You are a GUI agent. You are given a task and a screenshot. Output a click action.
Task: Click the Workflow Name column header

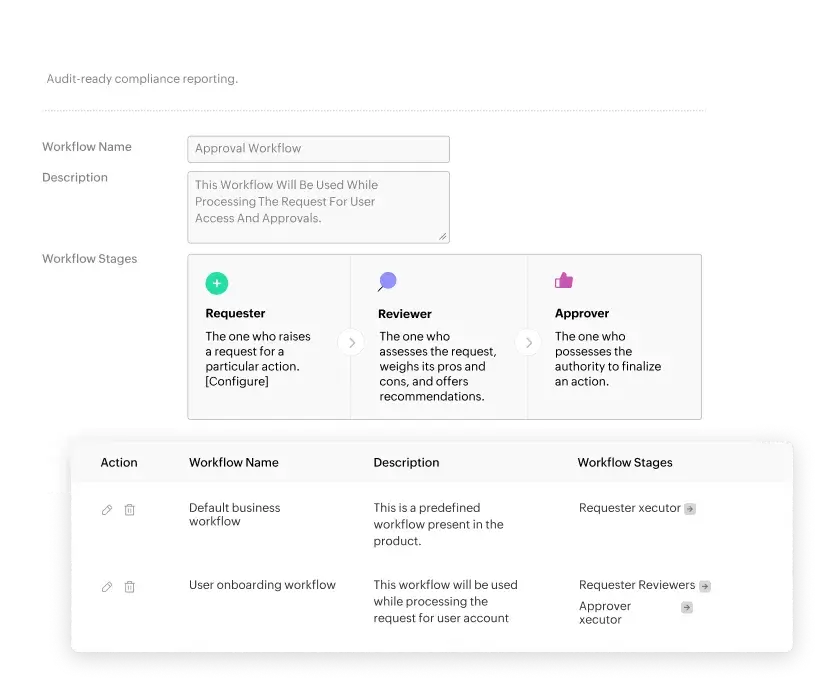coord(234,462)
